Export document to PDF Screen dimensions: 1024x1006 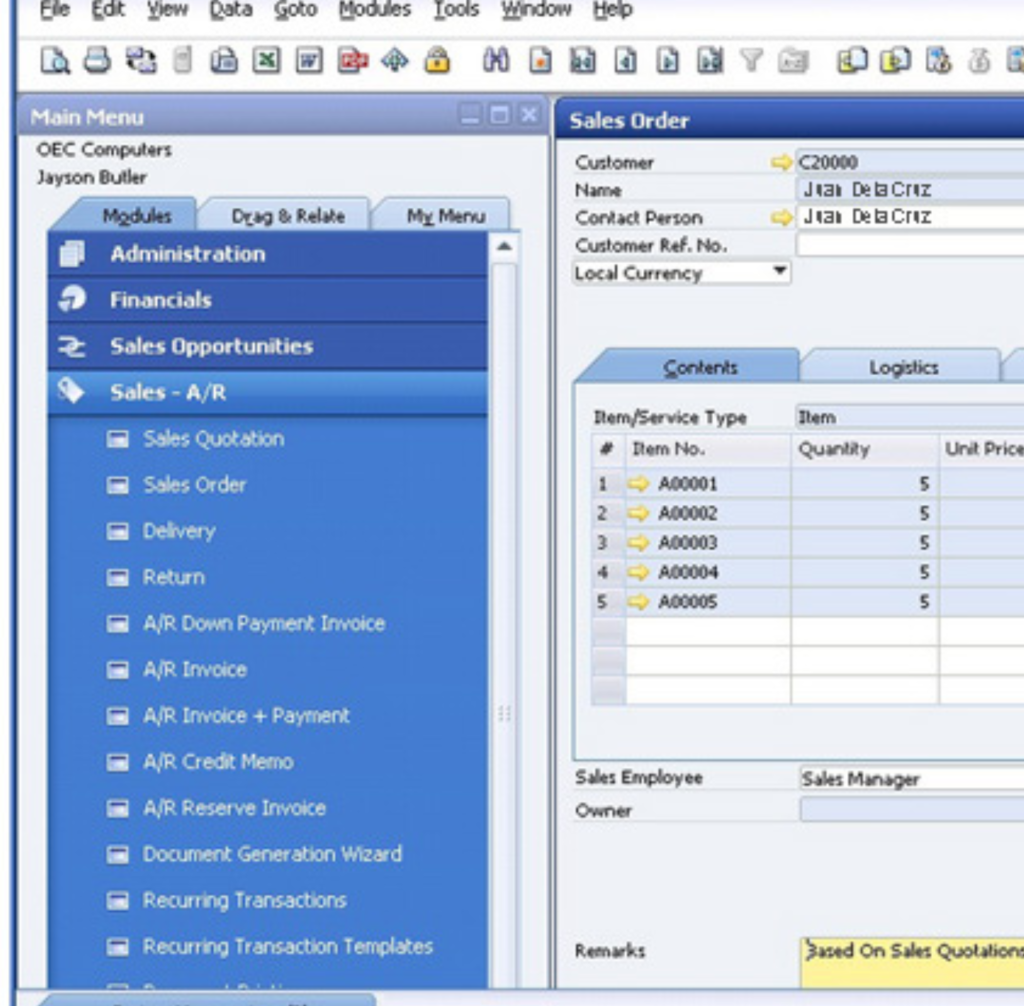353,61
